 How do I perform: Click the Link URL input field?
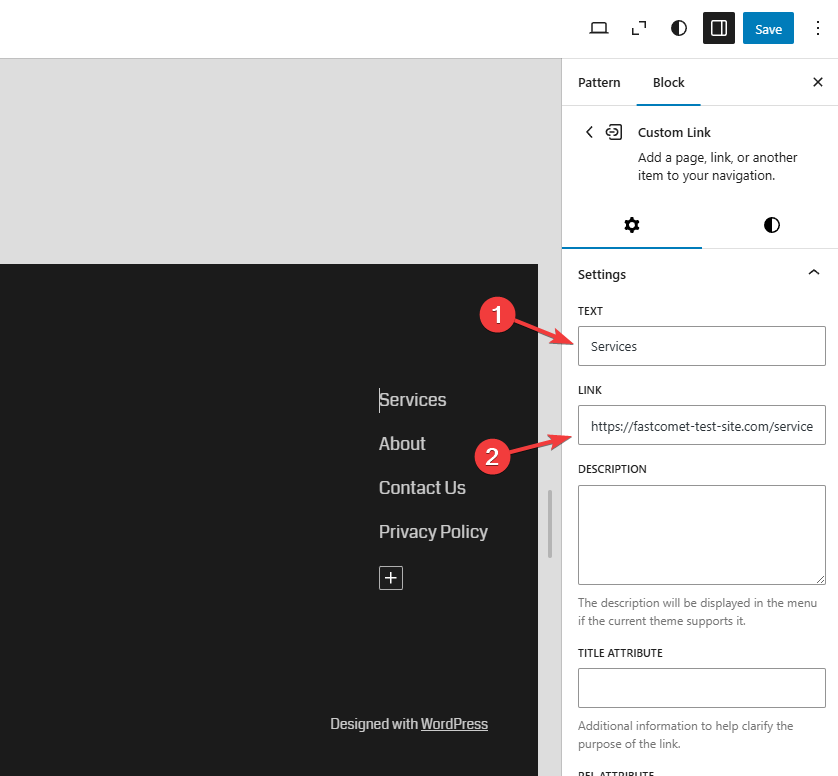701,425
